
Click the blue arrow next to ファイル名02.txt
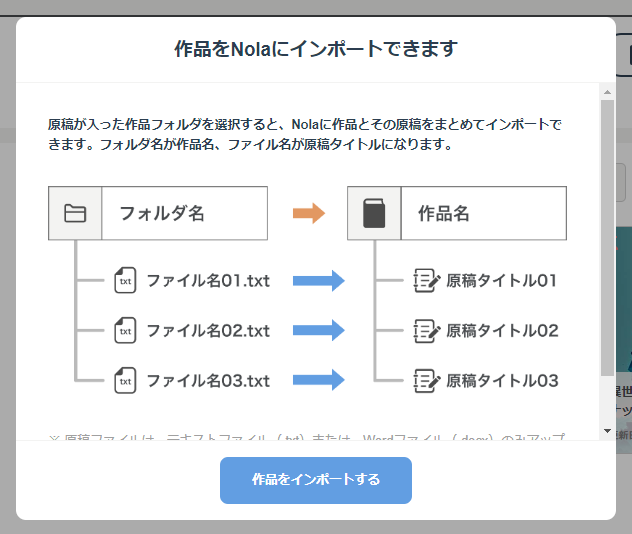click(318, 331)
